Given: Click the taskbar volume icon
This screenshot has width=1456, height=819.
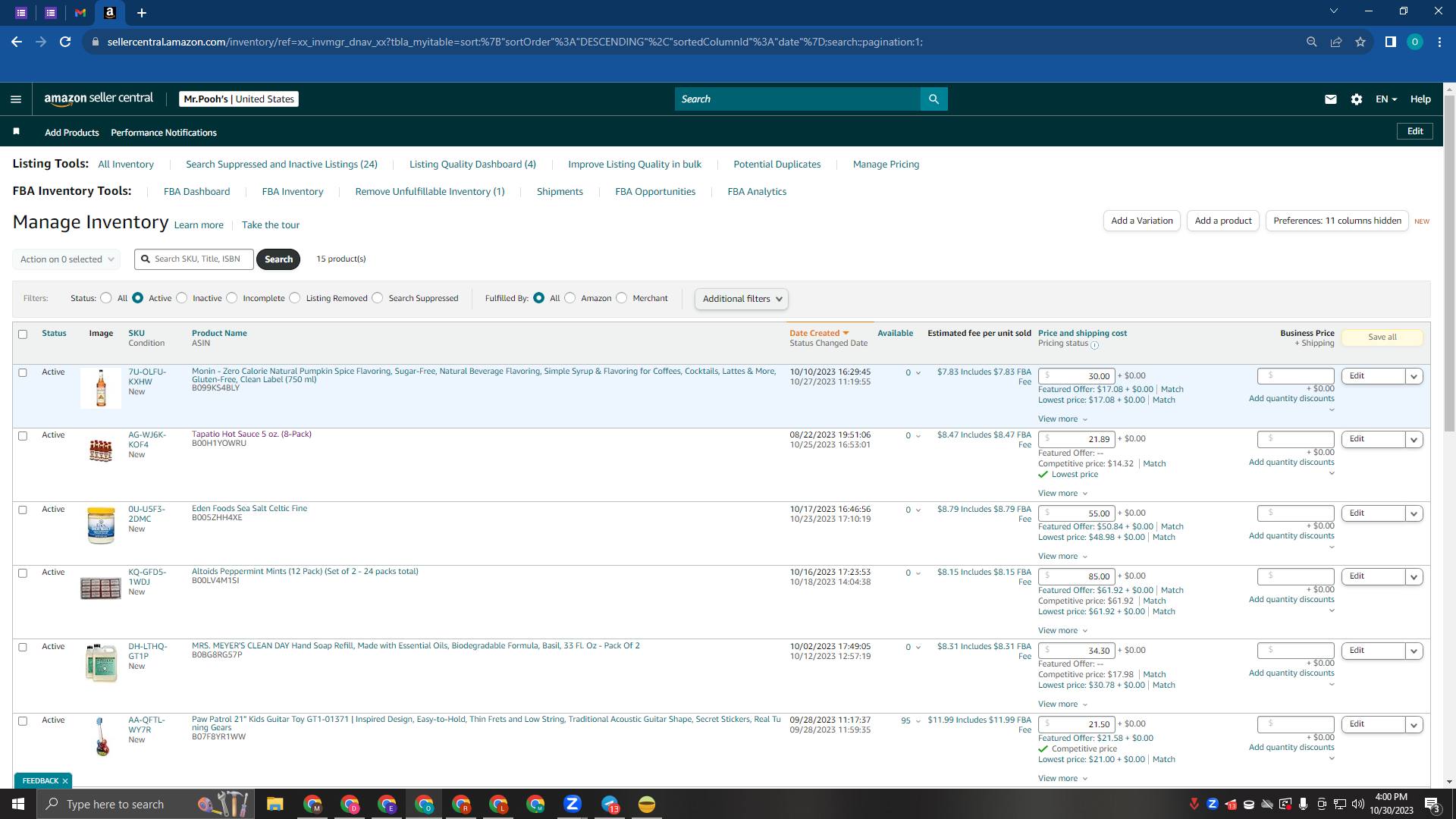Looking at the screenshot, I should [x=1358, y=804].
